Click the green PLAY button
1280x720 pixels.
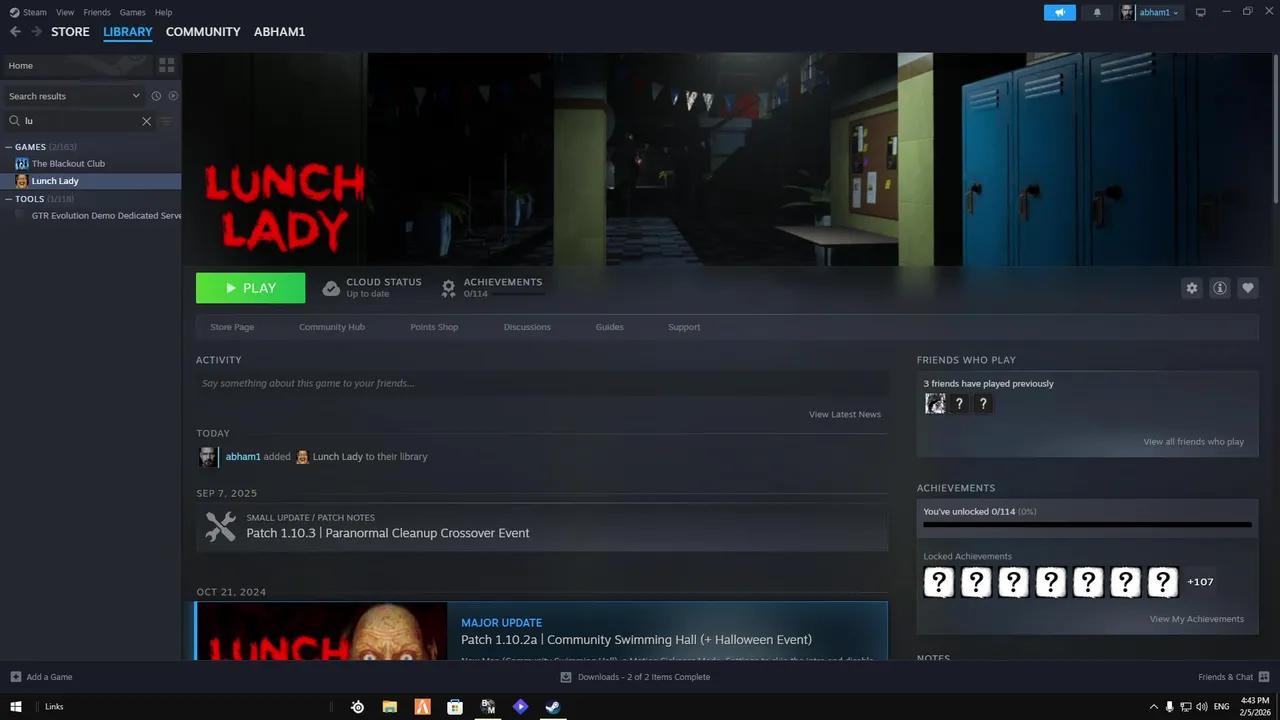[250, 288]
